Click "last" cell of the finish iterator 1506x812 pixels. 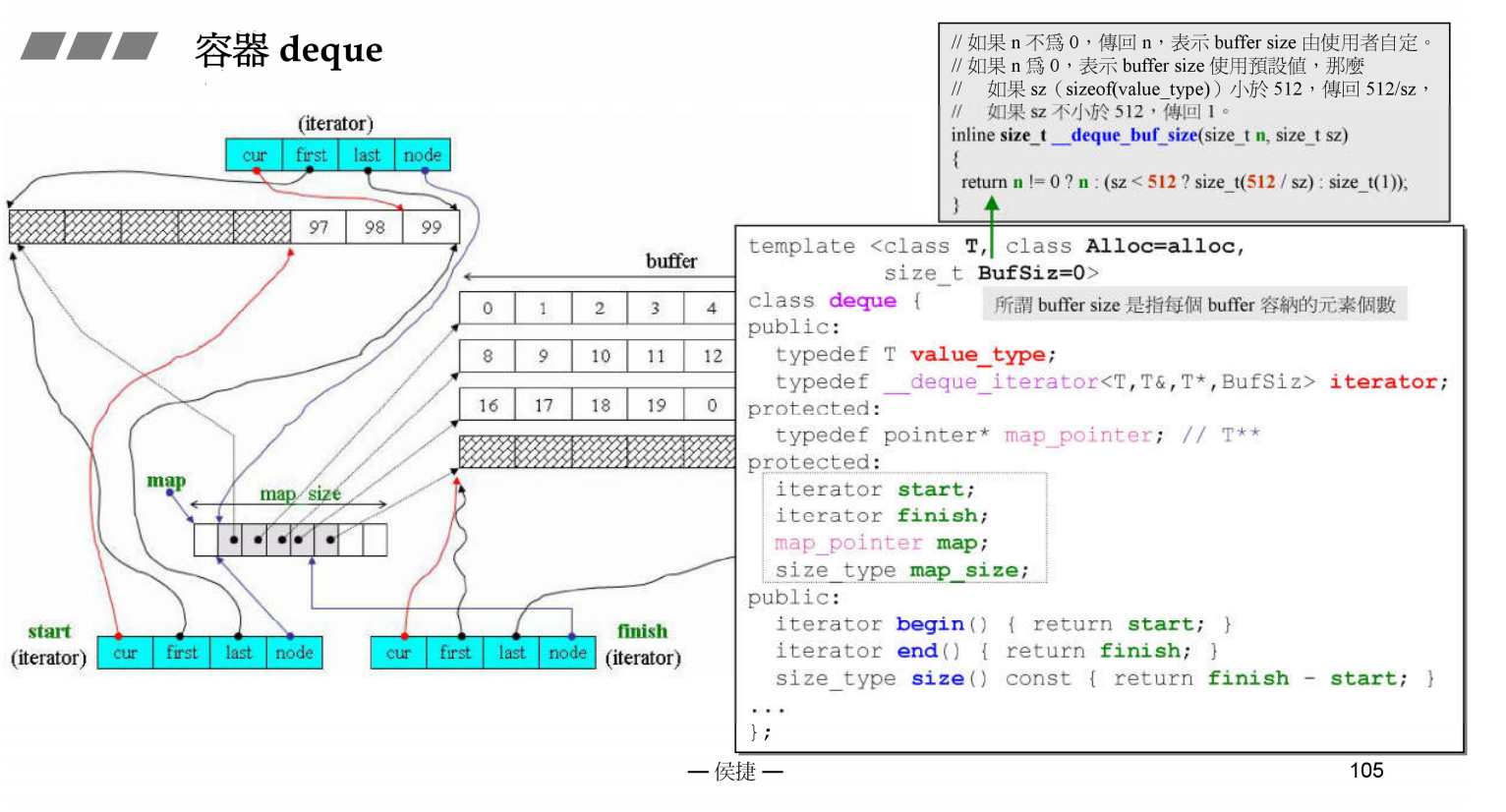pyautogui.click(x=511, y=653)
